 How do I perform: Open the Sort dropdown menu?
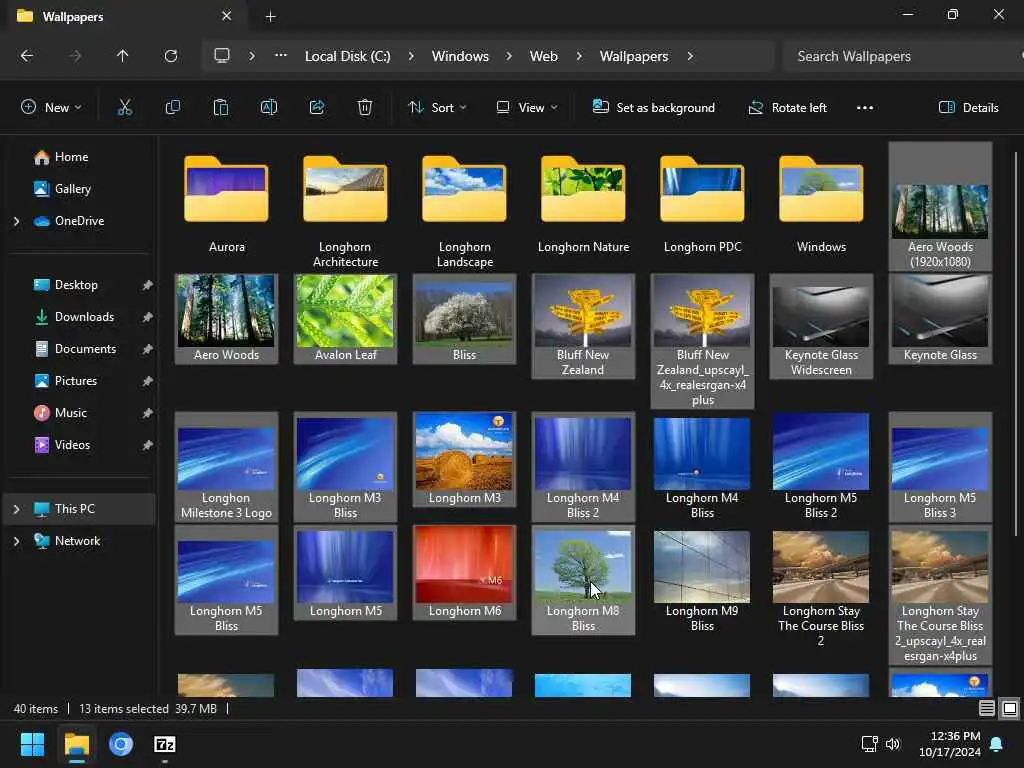click(437, 108)
